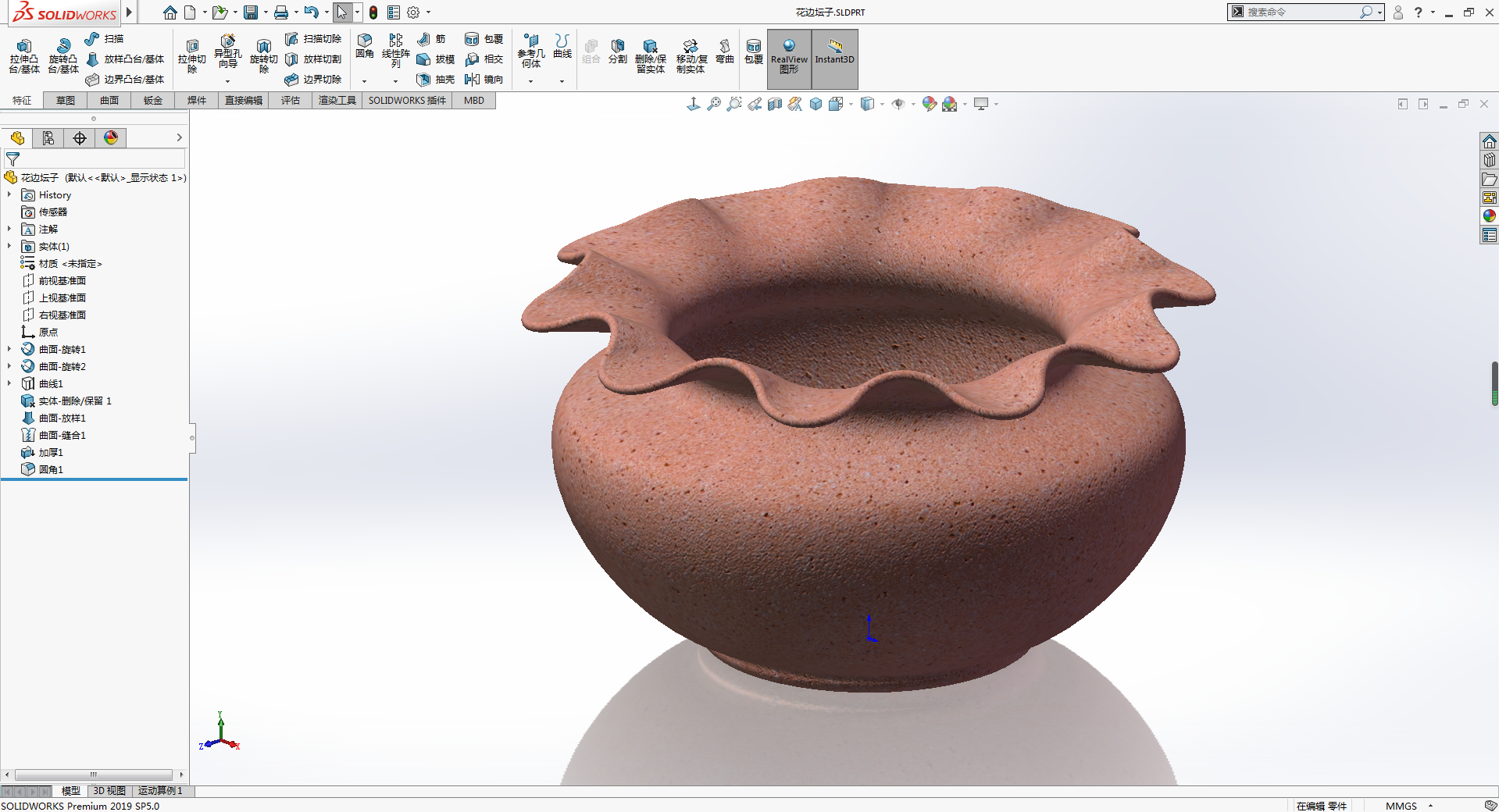The height and width of the screenshot is (812, 1499).
Task: Open the Linear Pattern dropdown arrow
Action: 396,81
